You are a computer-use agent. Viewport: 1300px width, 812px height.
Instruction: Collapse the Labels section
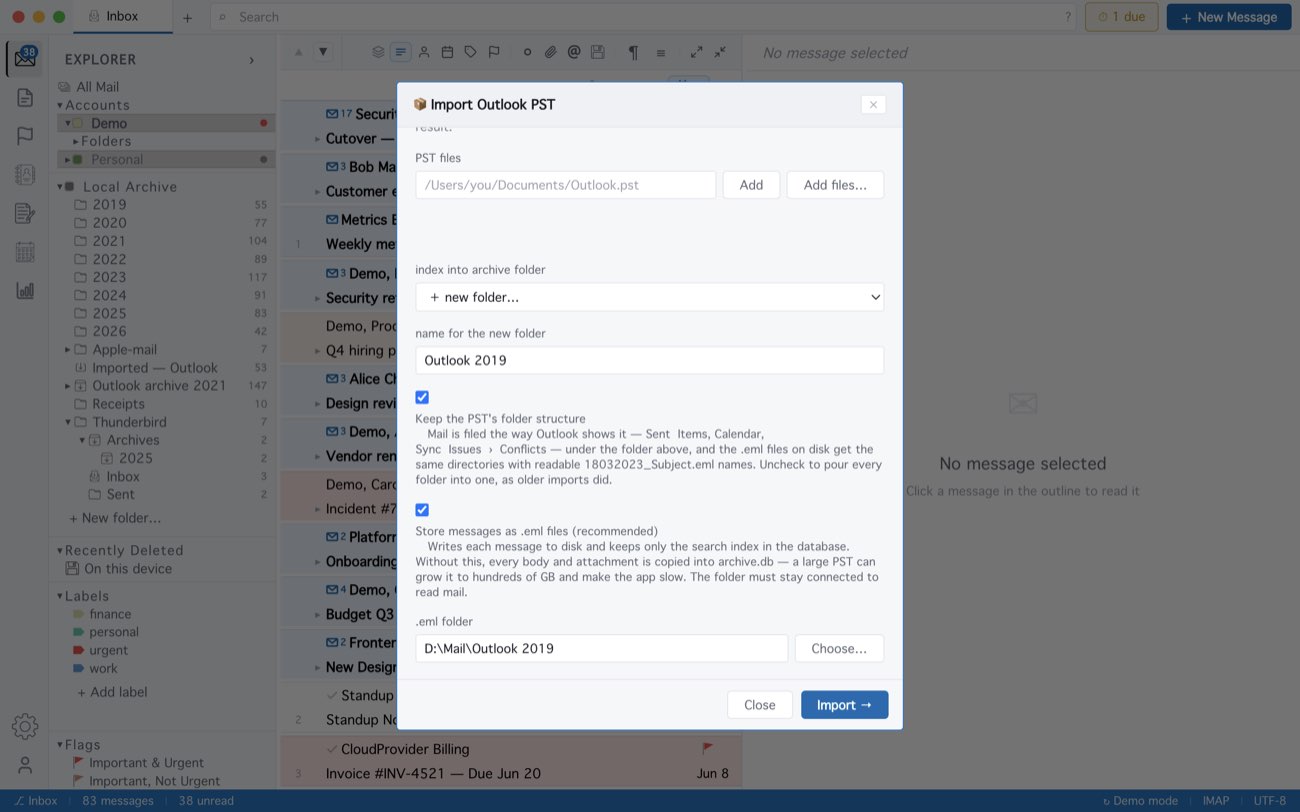pos(60,596)
